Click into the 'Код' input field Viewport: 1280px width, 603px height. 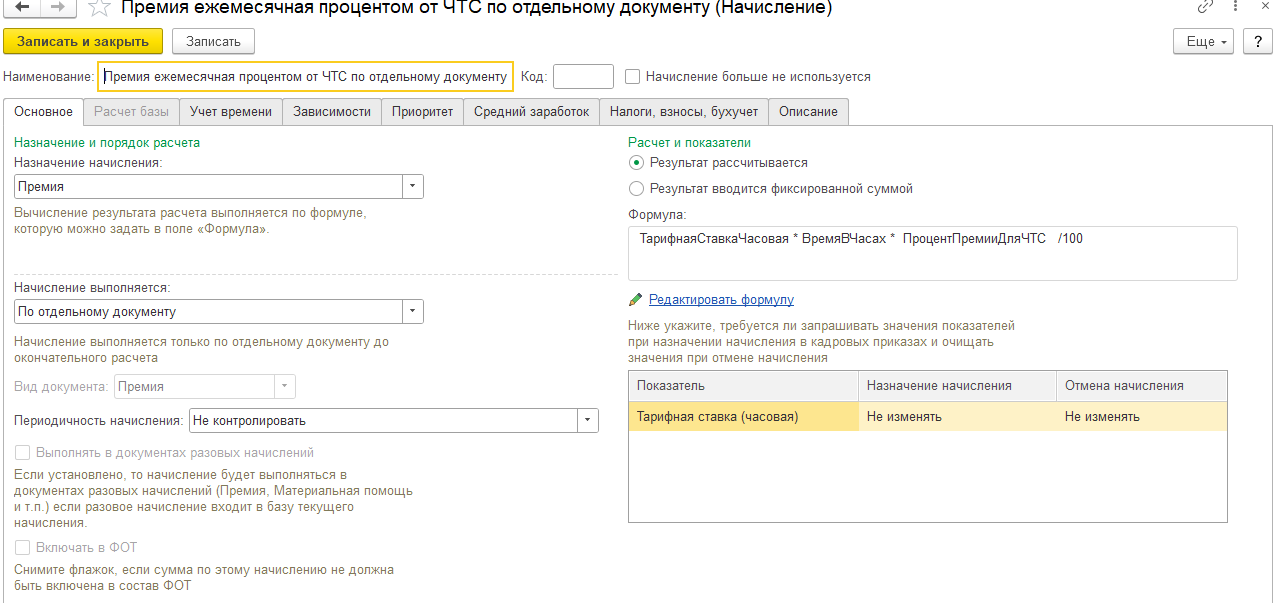[583, 77]
